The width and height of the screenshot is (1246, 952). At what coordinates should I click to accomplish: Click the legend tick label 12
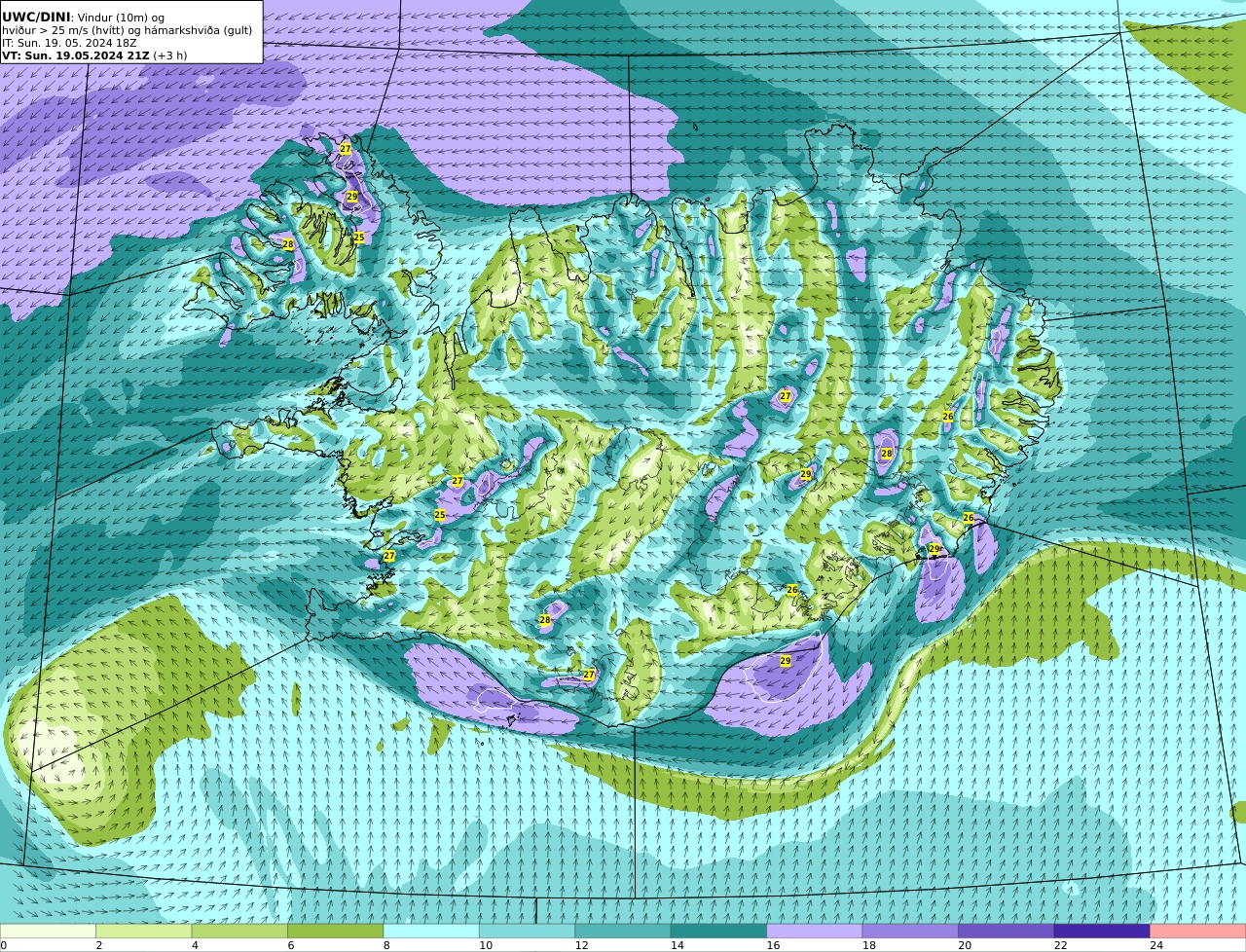pos(581,945)
